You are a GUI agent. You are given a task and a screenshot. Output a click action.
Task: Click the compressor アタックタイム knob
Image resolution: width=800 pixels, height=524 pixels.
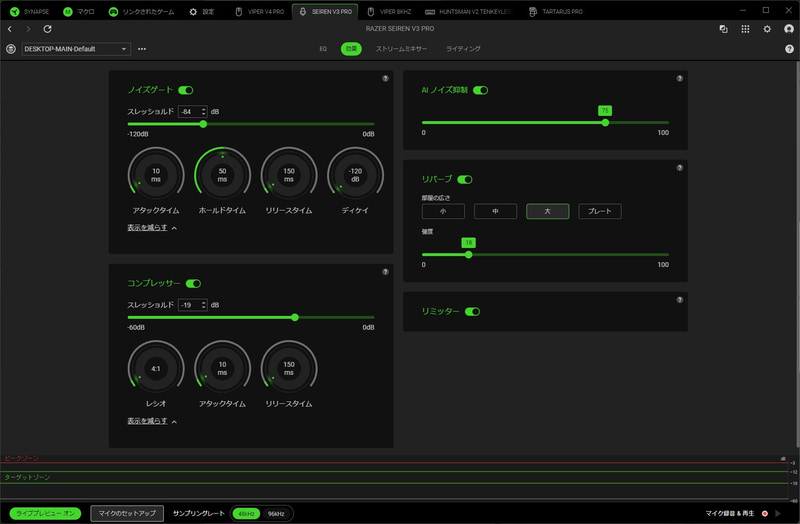click(x=222, y=368)
